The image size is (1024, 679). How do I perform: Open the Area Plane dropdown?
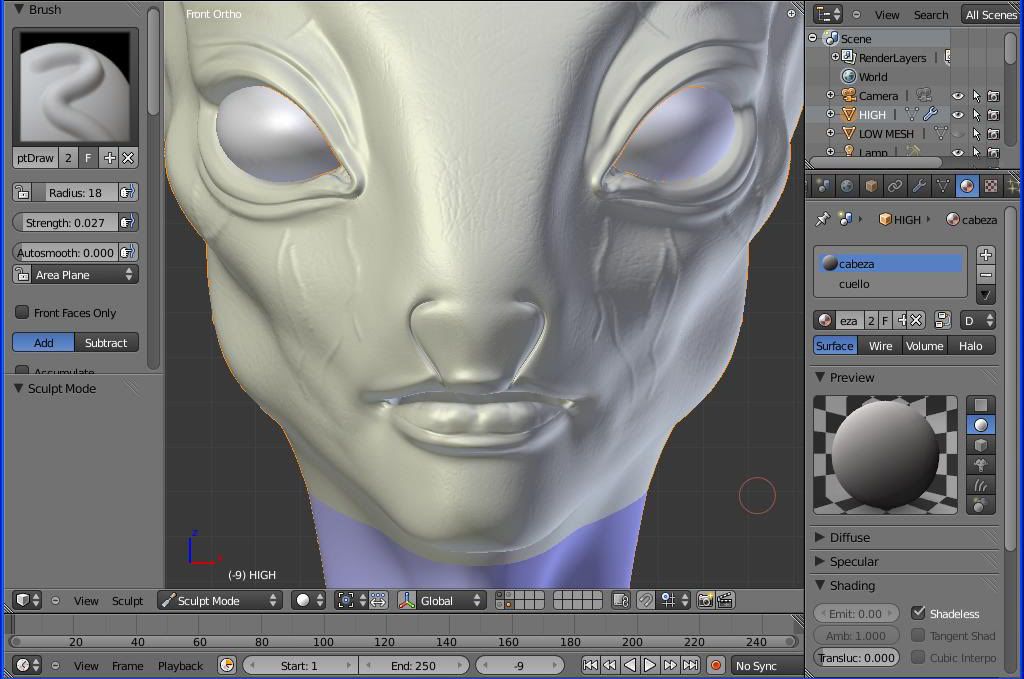[76, 275]
